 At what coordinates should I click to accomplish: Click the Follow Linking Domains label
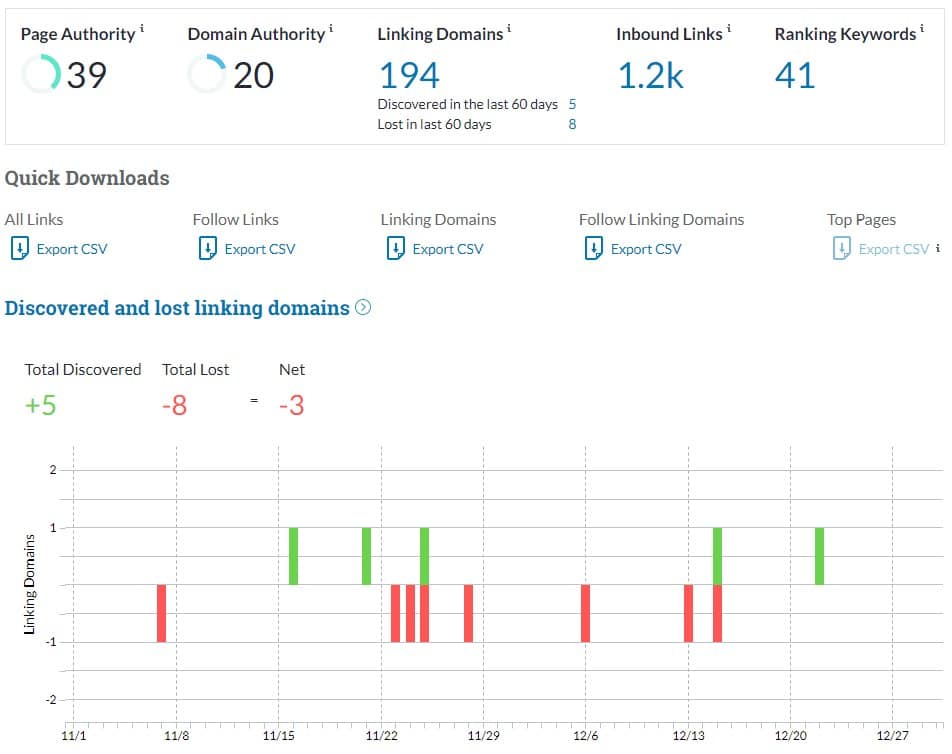pyautogui.click(x=661, y=219)
